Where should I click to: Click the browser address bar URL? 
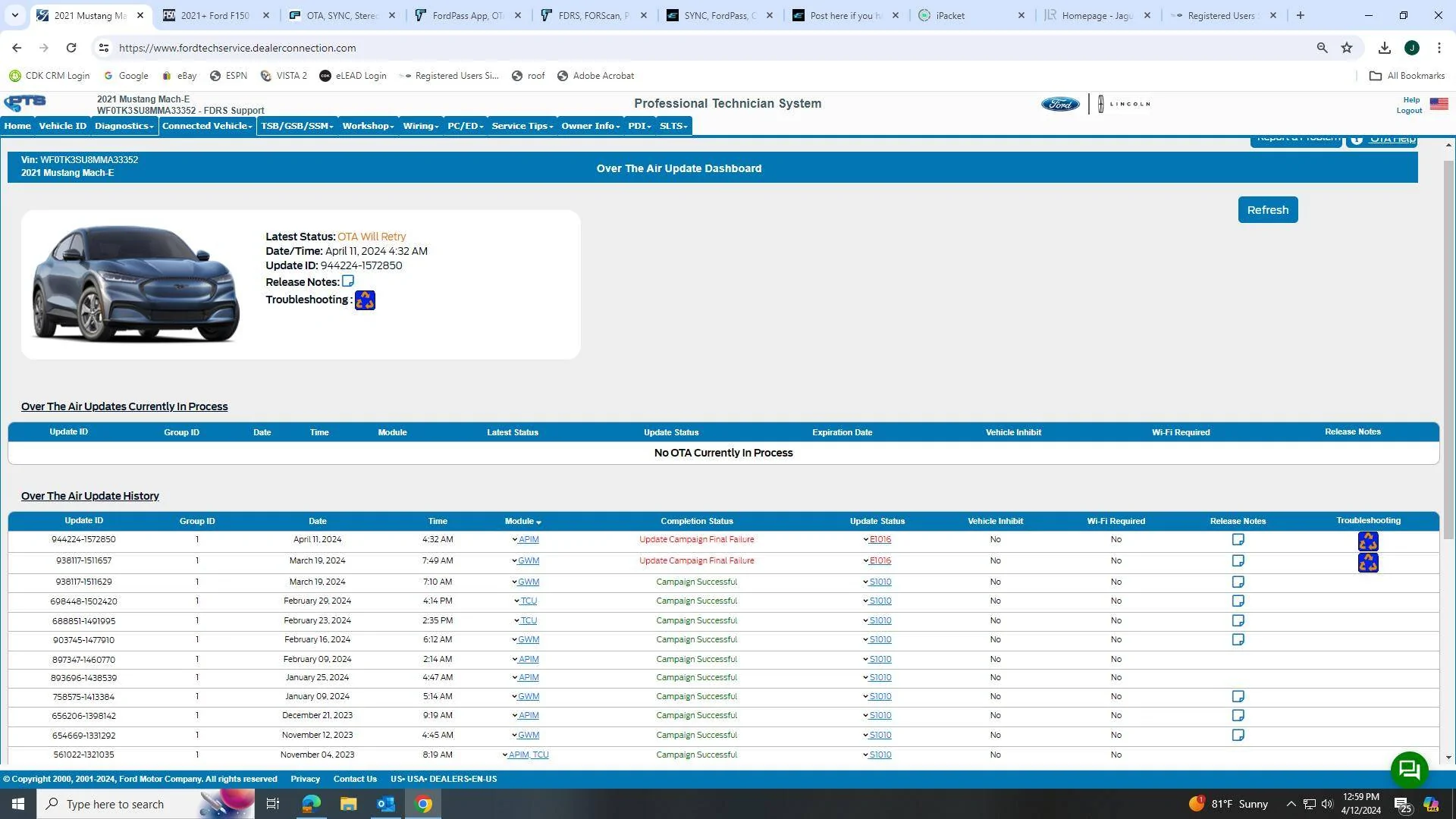point(237,48)
